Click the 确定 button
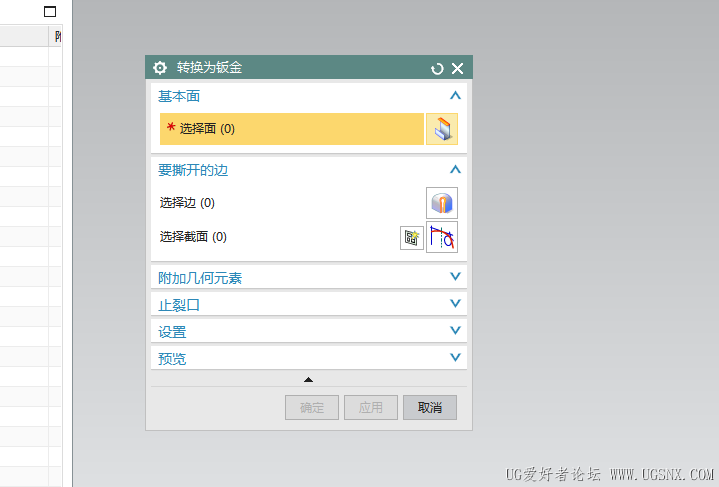 tap(312, 407)
